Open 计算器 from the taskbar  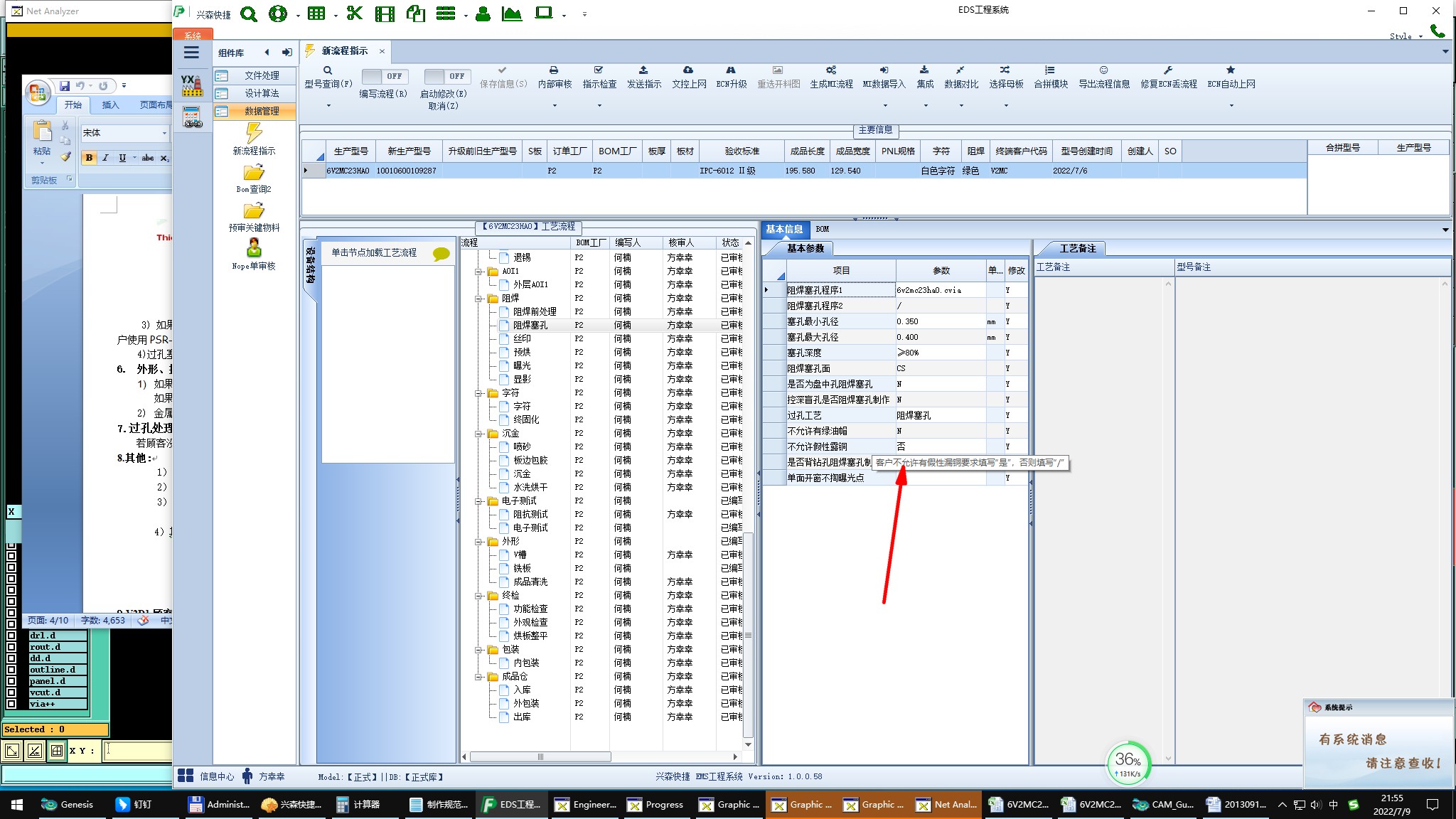coord(358,805)
